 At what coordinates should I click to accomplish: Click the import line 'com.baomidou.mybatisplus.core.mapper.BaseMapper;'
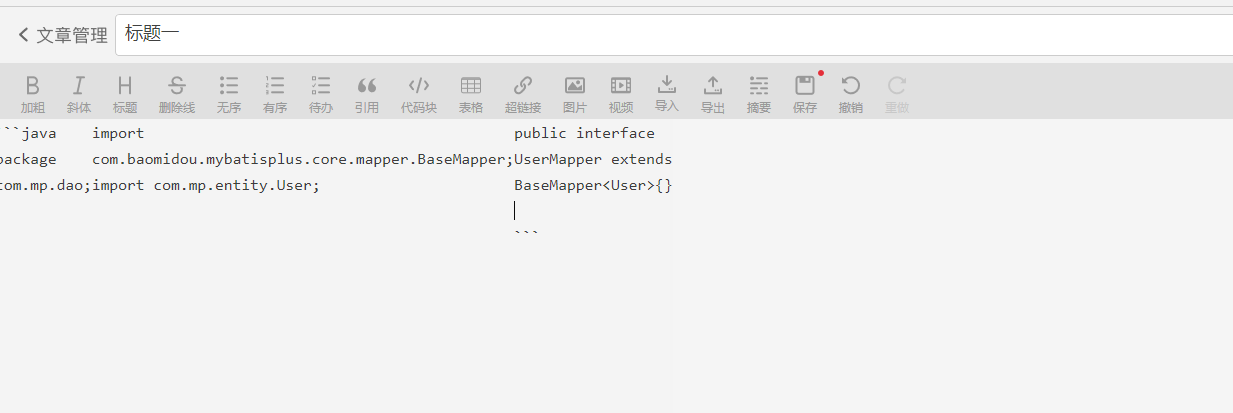[x=303, y=159]
